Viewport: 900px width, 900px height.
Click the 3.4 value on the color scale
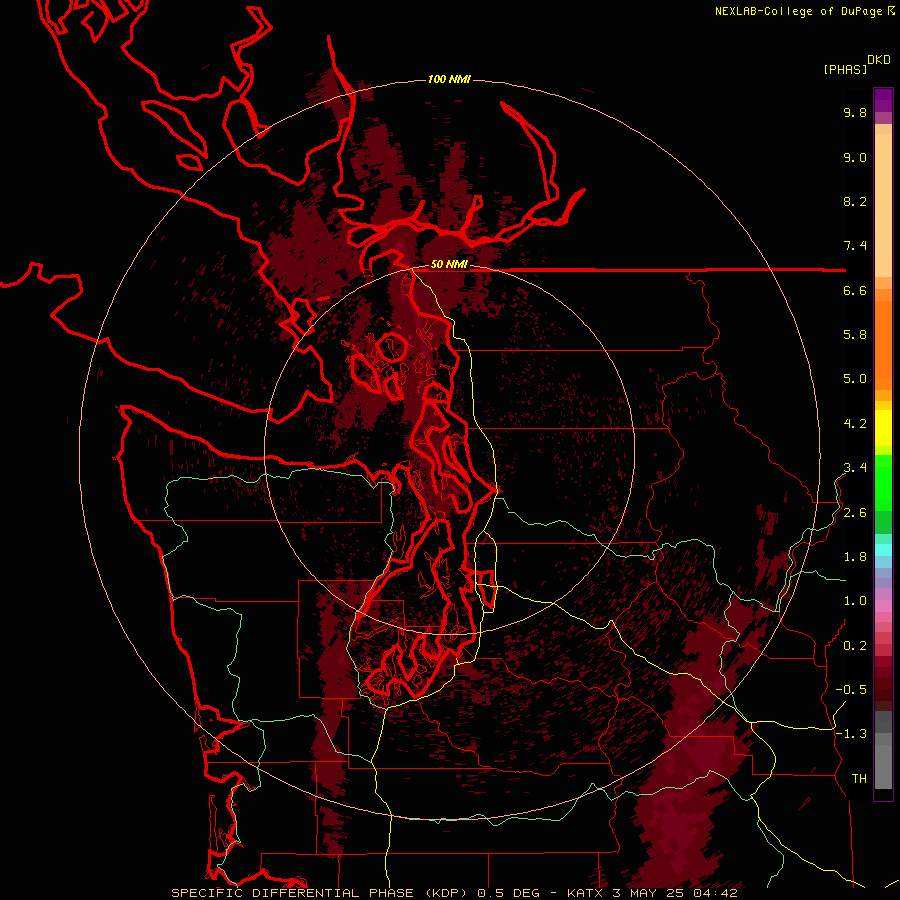[x=855, y=468]
